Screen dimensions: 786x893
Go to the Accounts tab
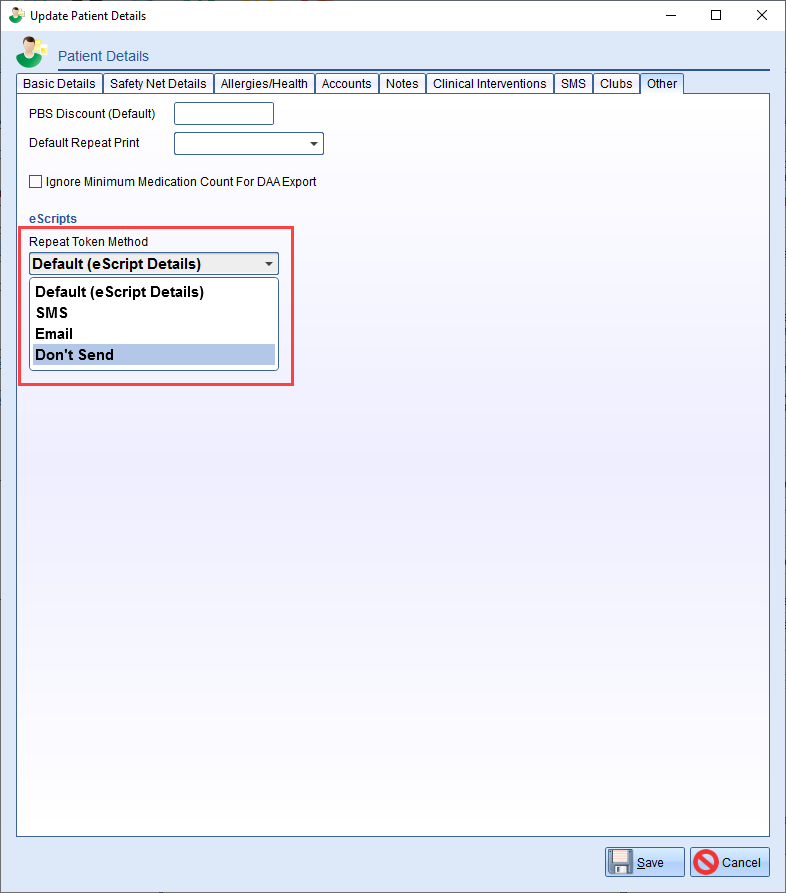[346, 84]
